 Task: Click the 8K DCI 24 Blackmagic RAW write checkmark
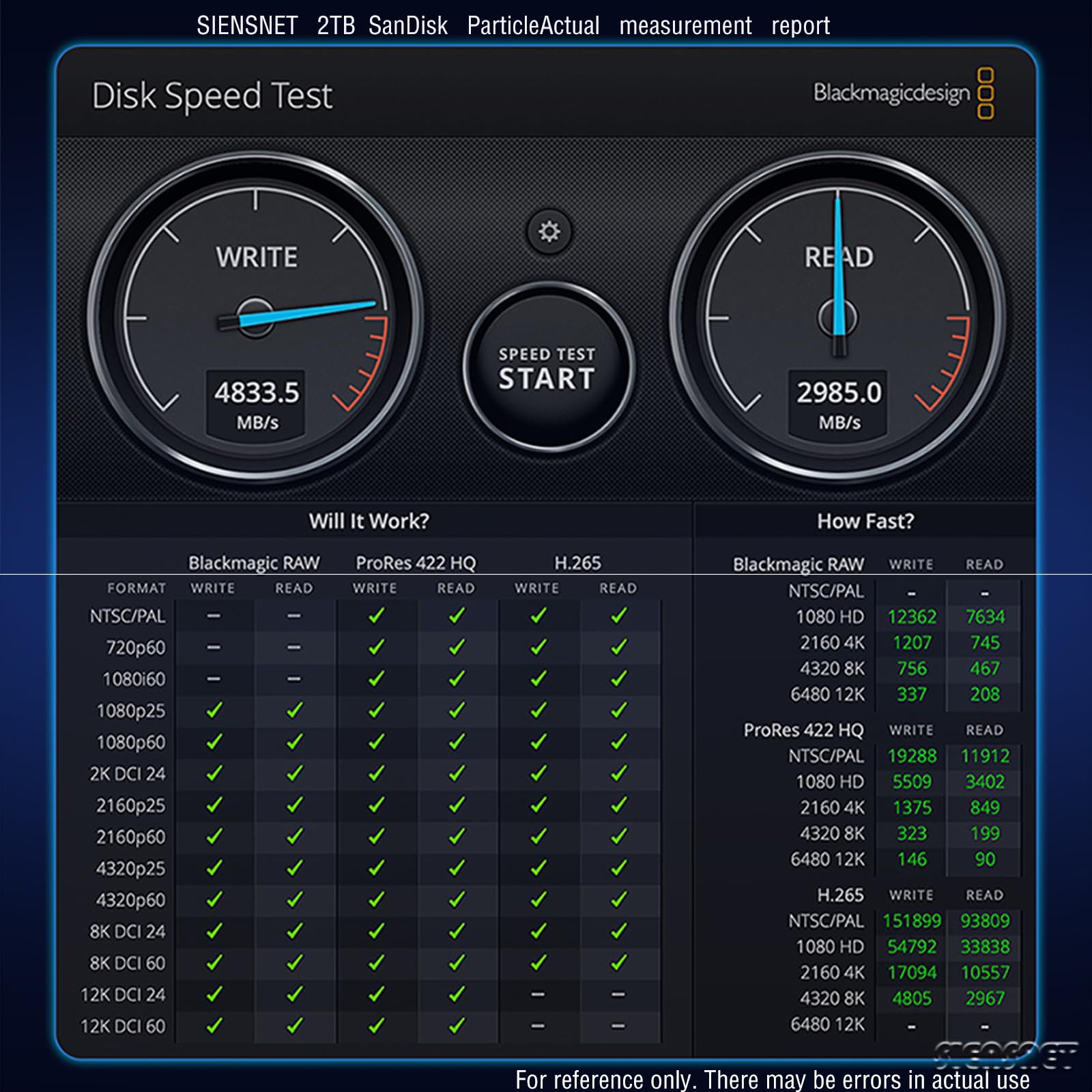(214, 931)
